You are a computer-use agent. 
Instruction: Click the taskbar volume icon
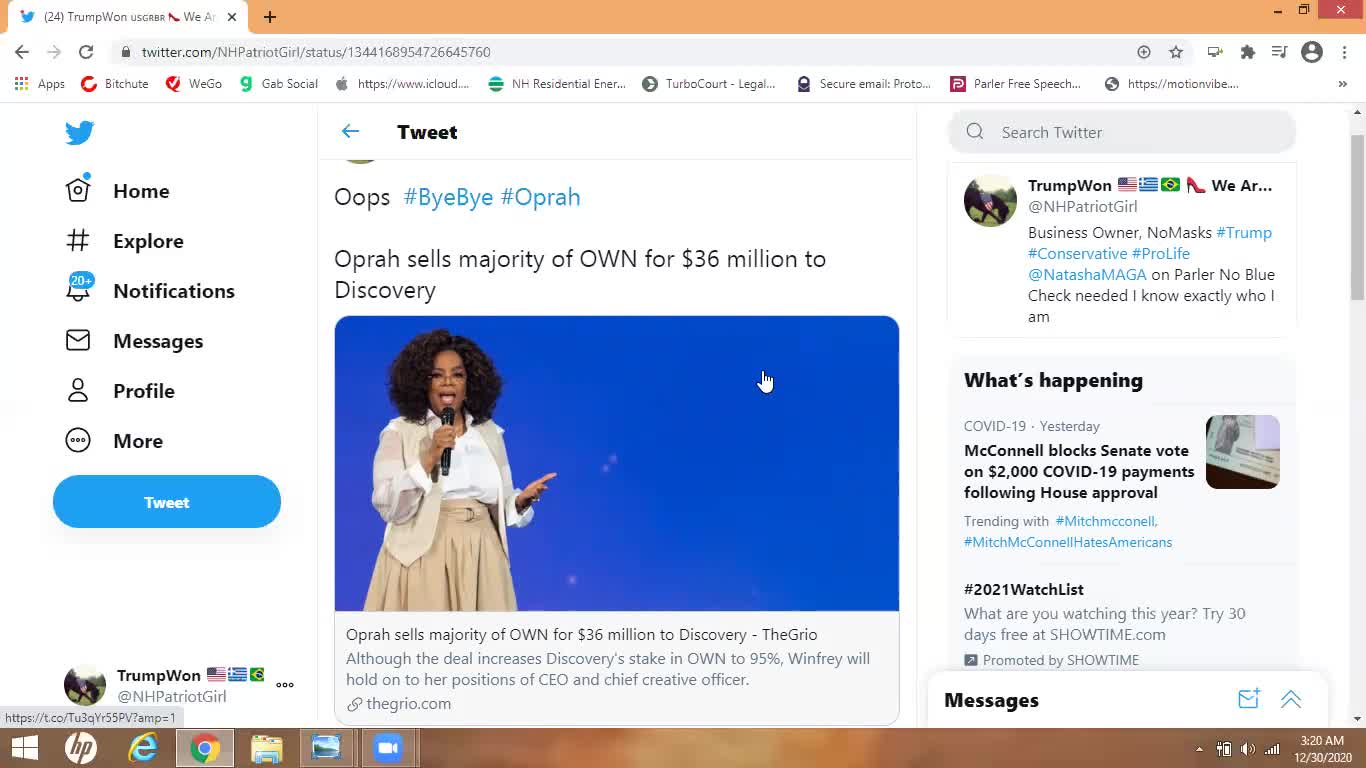1248,749
